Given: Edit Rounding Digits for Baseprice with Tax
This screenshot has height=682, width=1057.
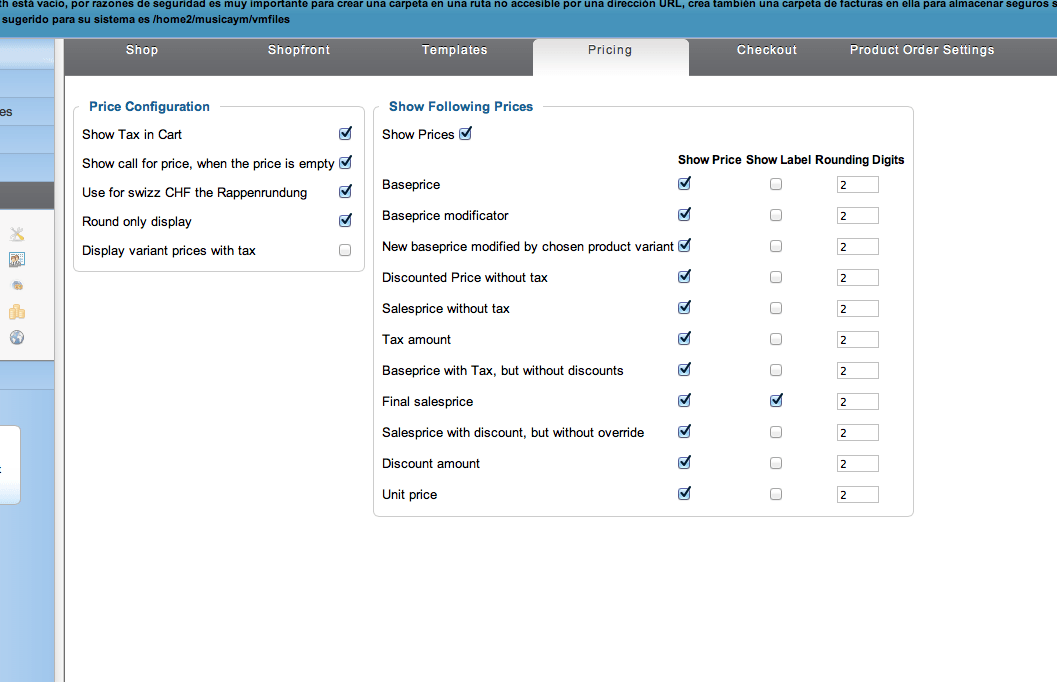Looking at the screenshot, I should coord(857,371).
